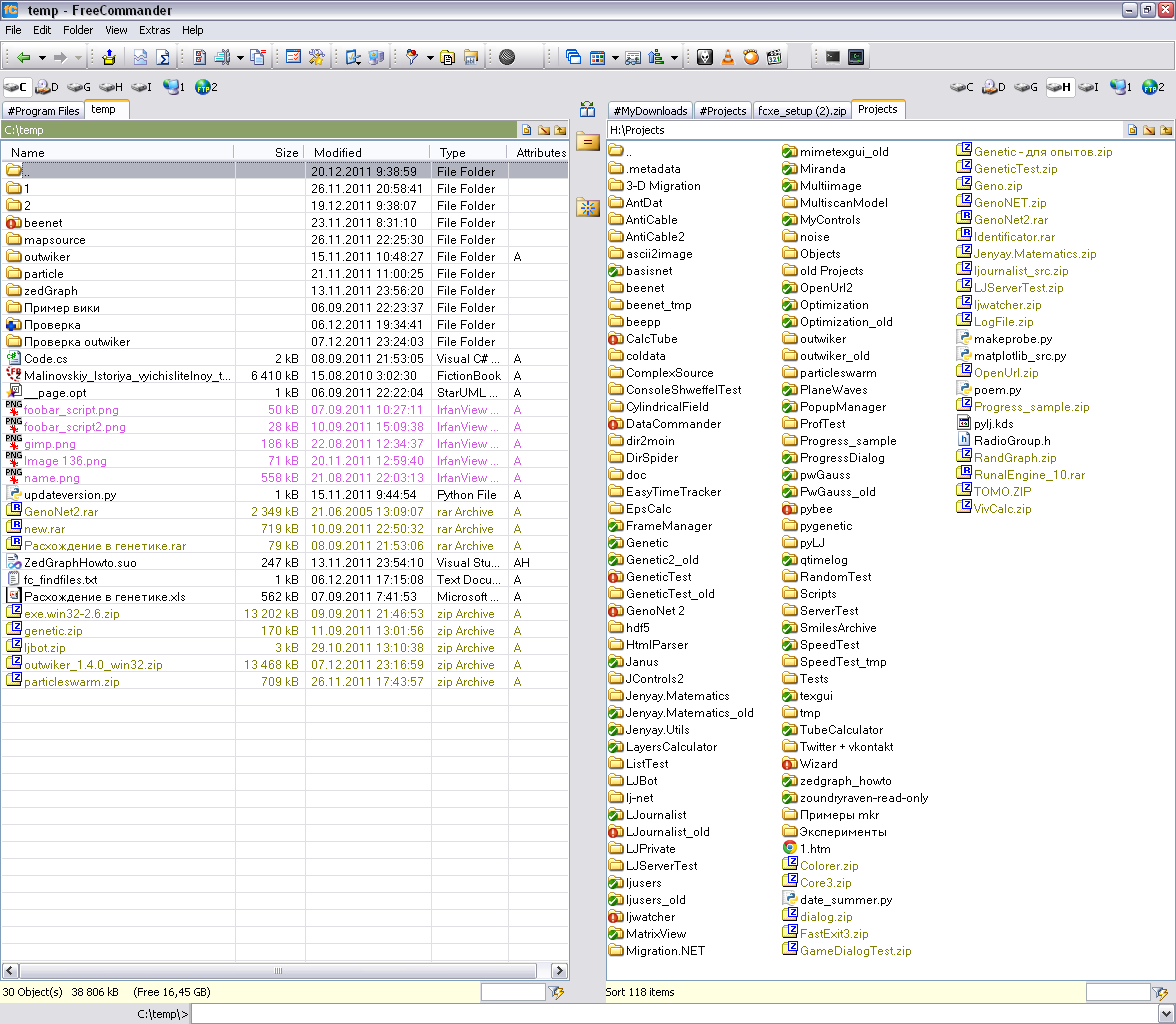
Task: Click the sigma folder size icon
Action: 162,58
